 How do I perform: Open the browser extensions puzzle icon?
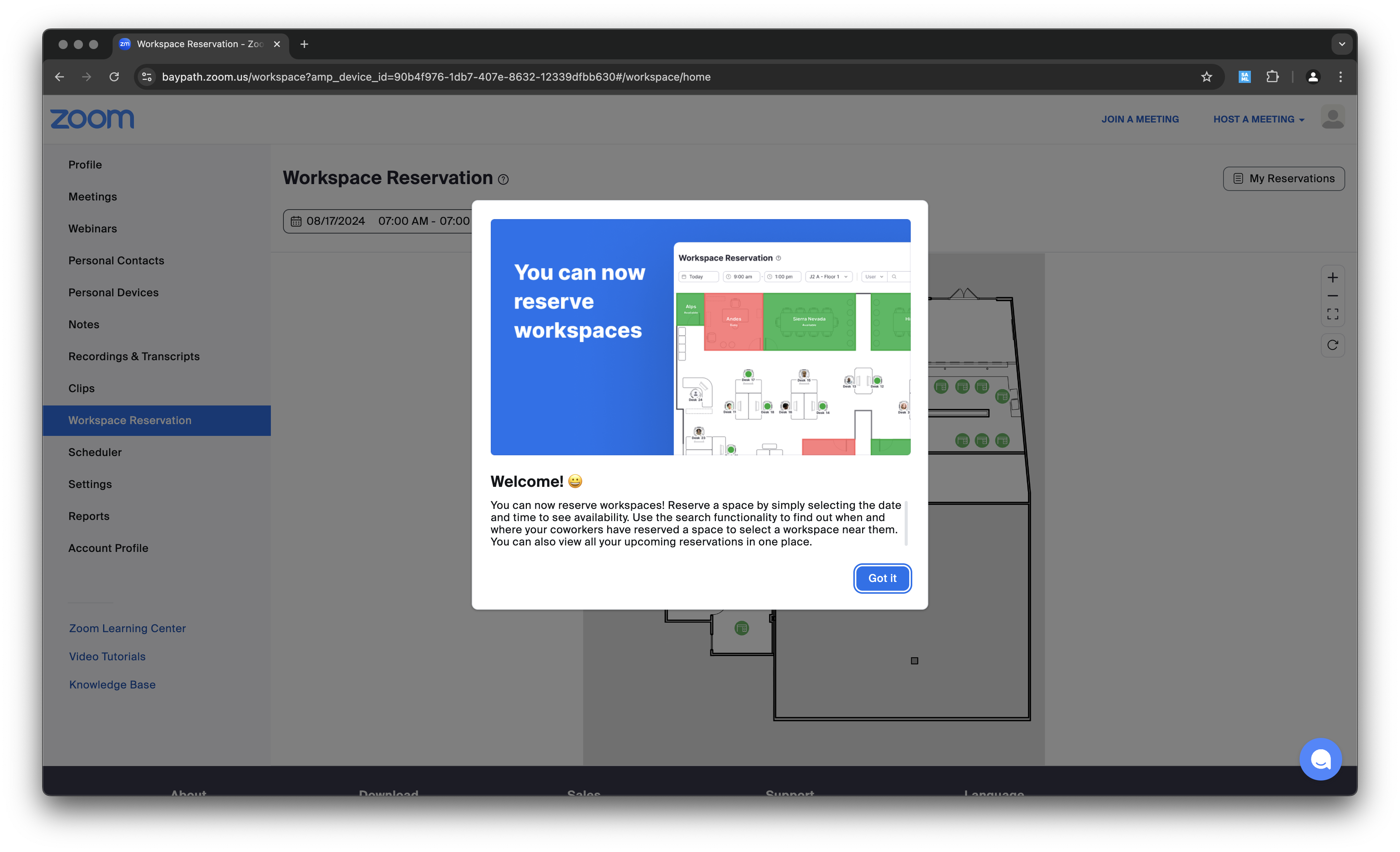(x=1272, y=77)
